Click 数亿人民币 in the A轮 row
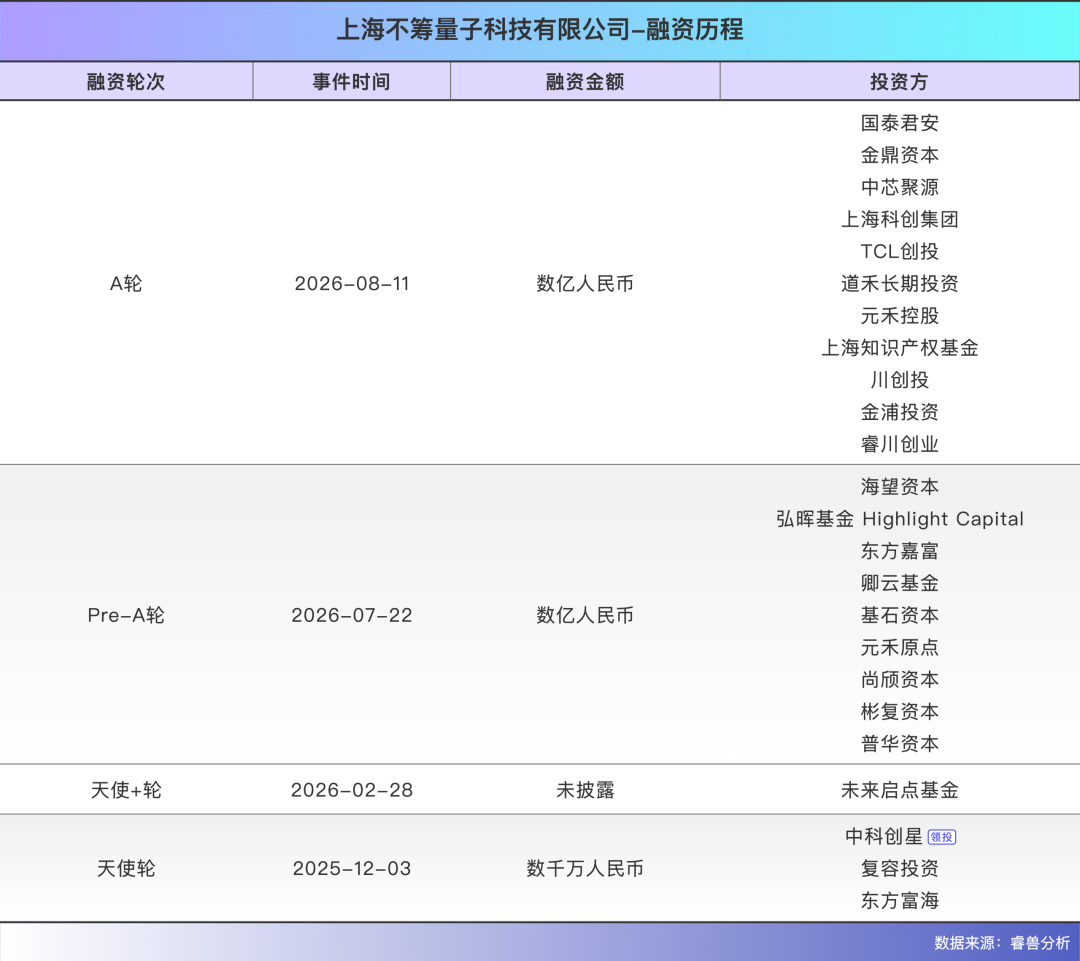1080x961 pixels. (585, 283)
